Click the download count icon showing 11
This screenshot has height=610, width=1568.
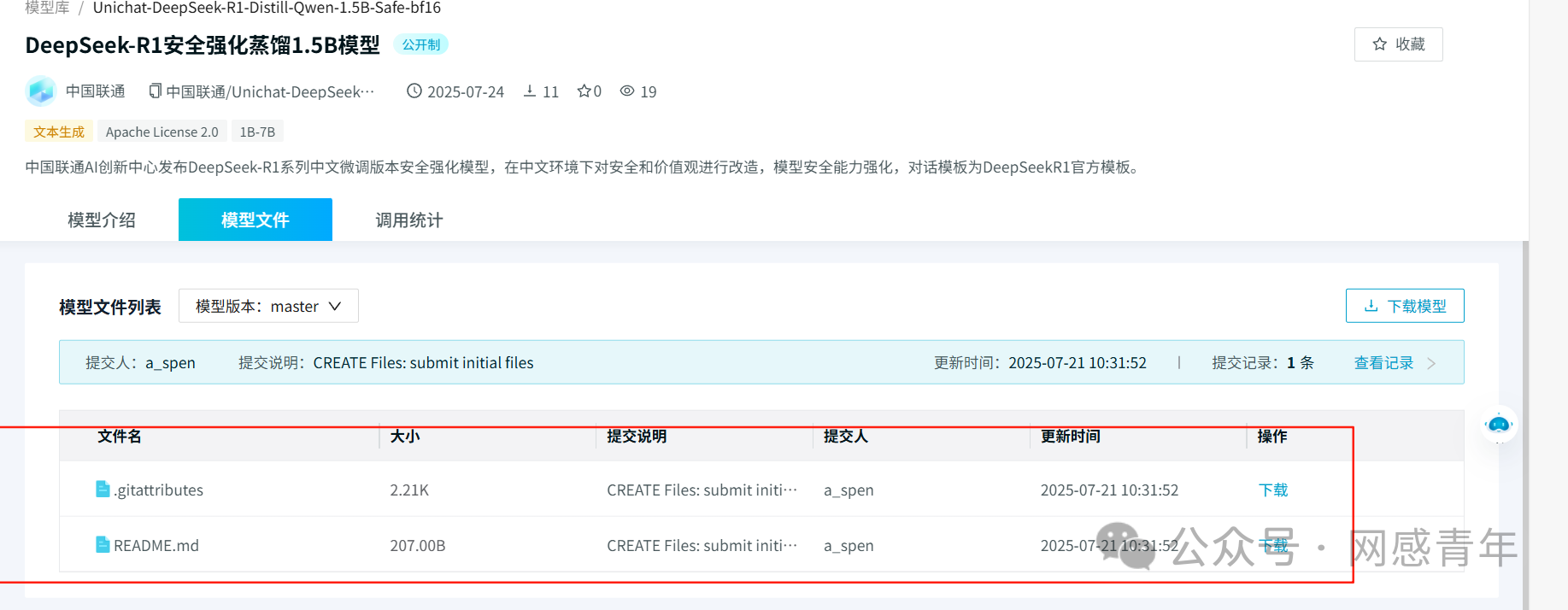[x=530, y=91]
